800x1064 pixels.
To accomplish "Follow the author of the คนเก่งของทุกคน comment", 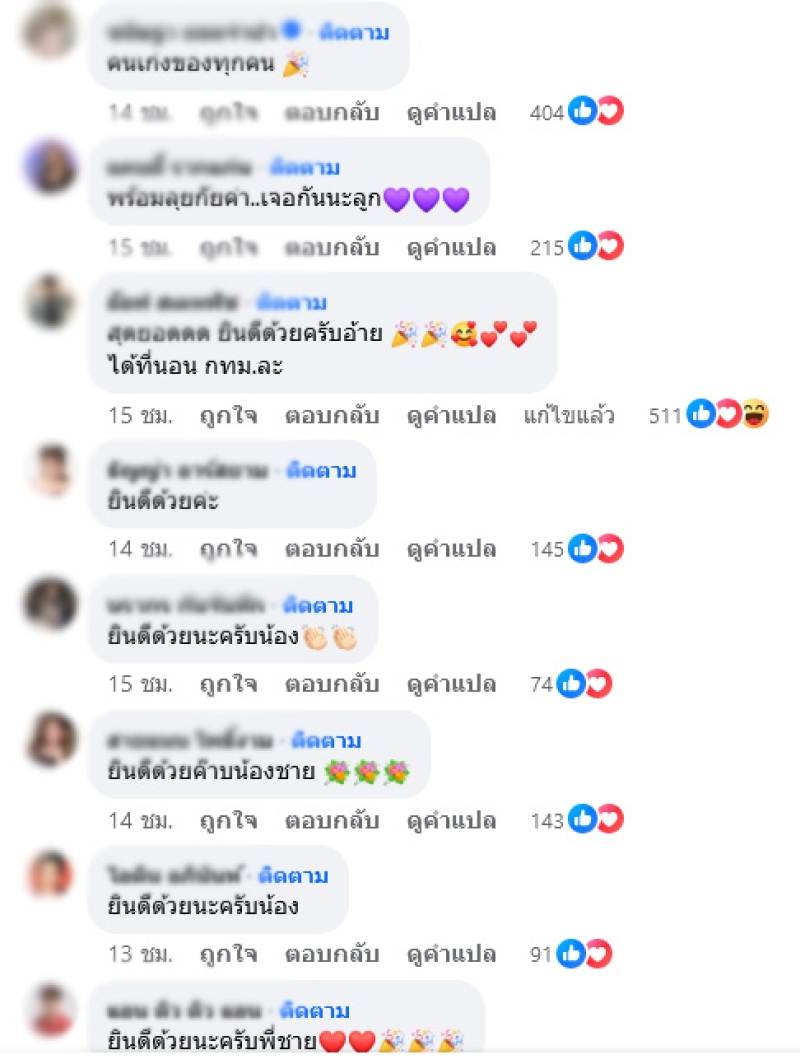I will pos(354,32).
